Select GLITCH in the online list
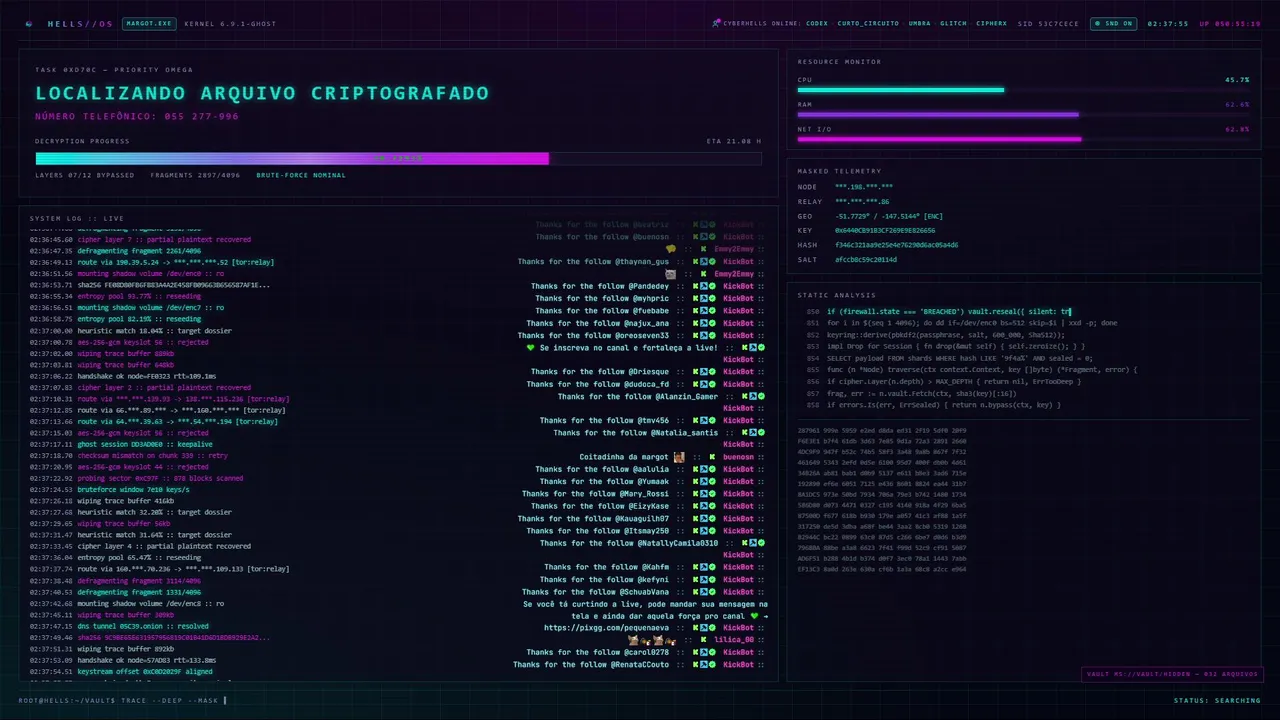 tap(953, 23)
